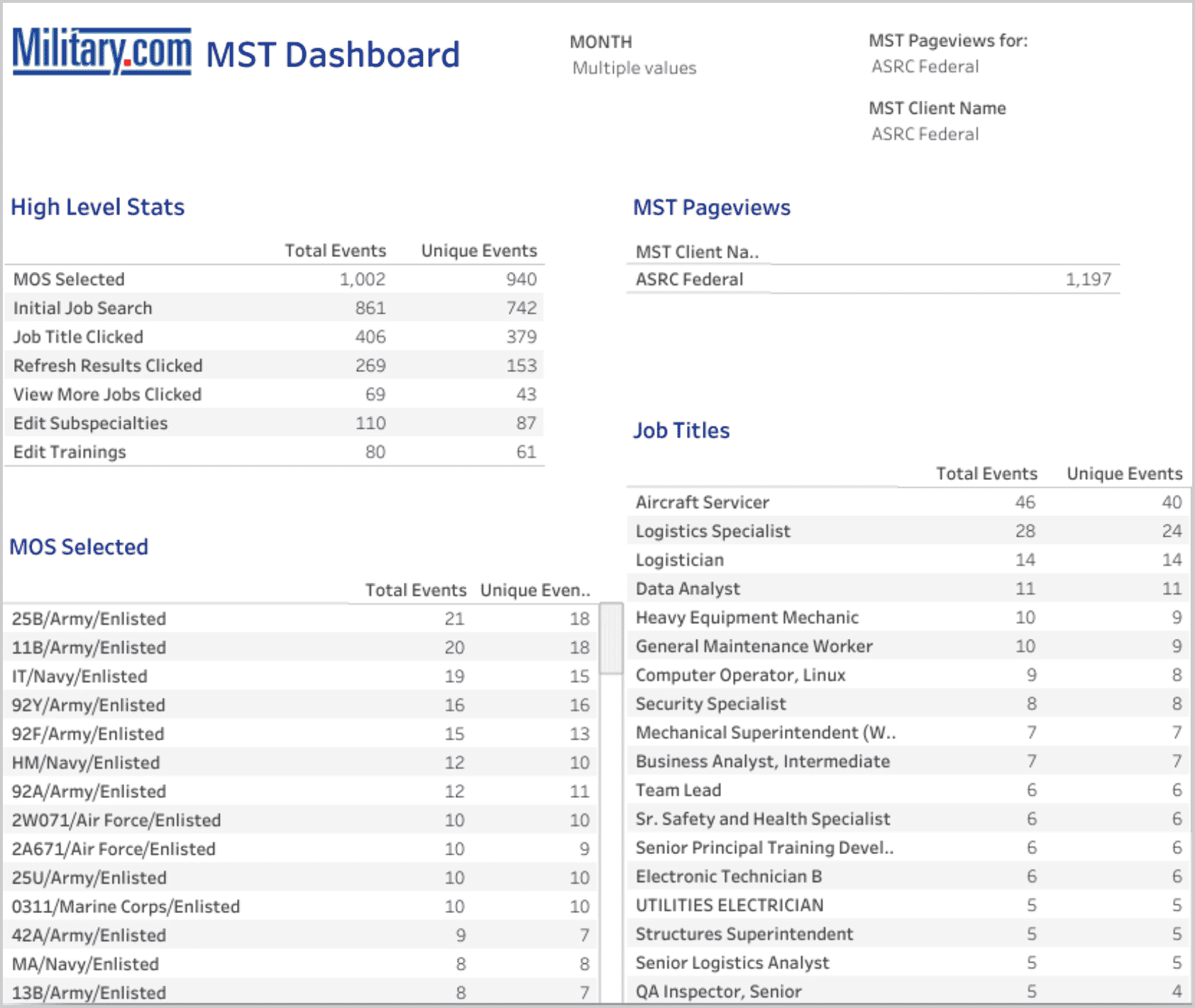1195x1008 pixels.
Task: Click 'Senior Principal Training Devel..' job title
Action: (x=764, y=848)
